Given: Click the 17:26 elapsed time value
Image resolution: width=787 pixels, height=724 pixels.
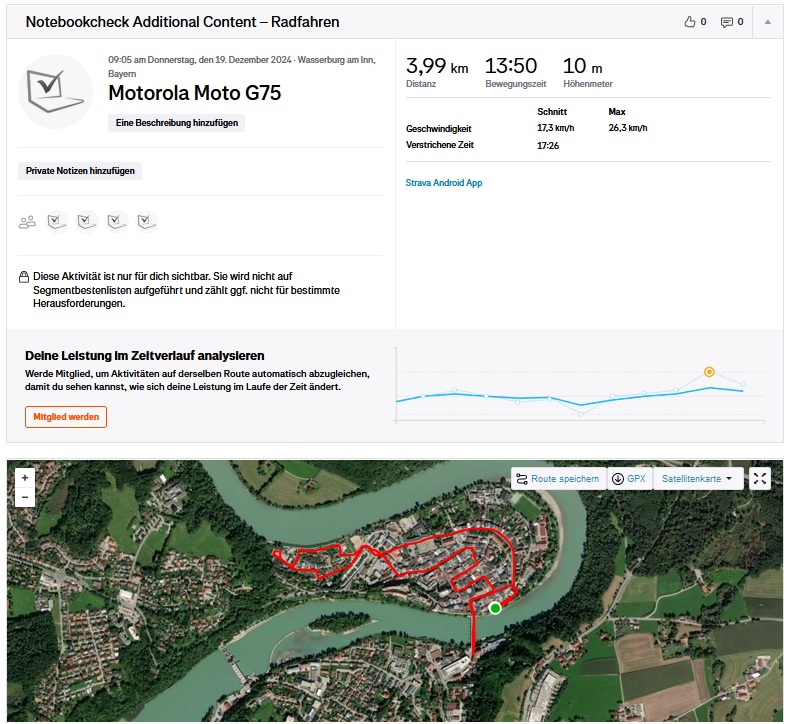Looking at the screenshot, I should pyautogui.click(x=548, y=146).
